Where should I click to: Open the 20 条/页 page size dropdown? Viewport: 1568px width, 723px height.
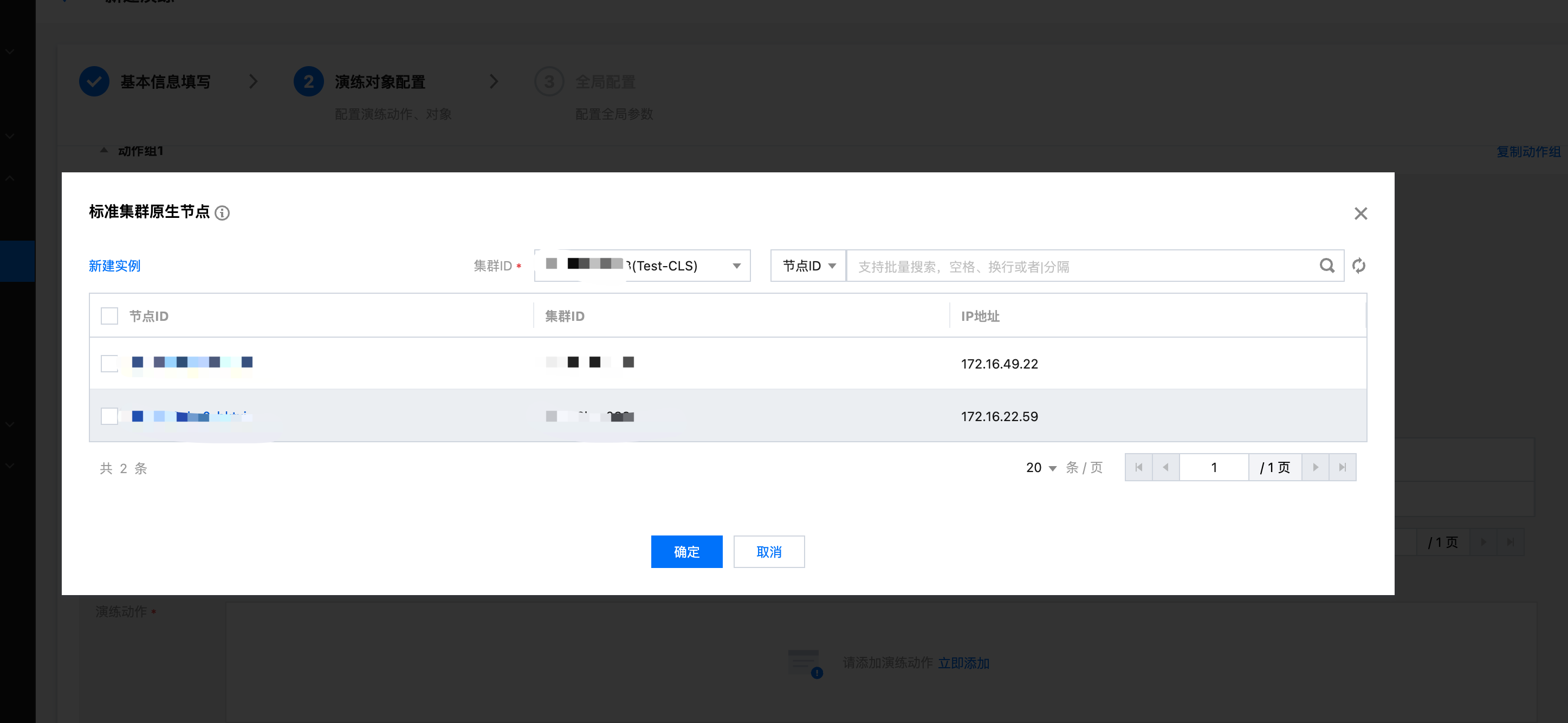pyautogui.click(x=1041, y=468)
